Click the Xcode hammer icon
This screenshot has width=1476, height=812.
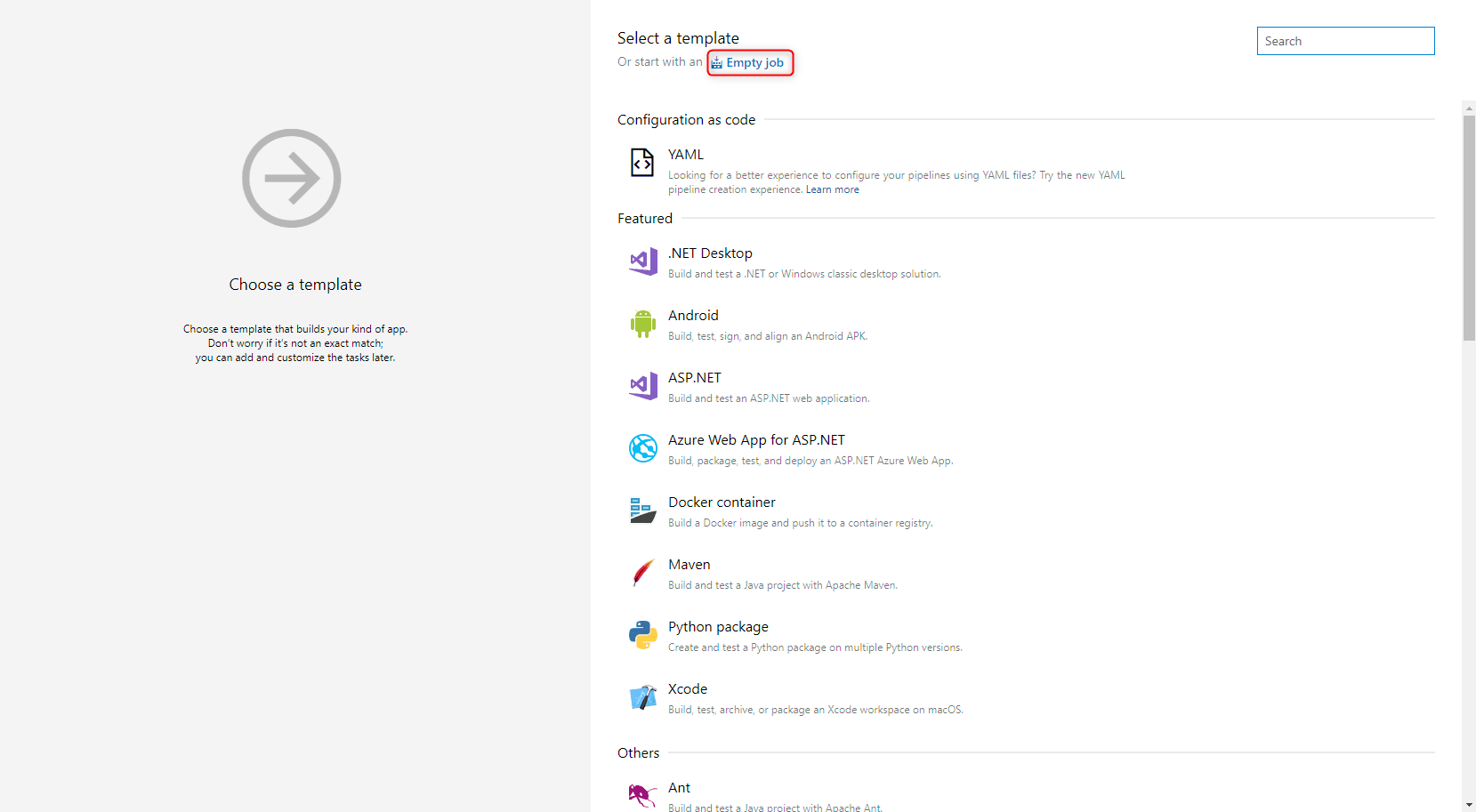coord(642,697)
